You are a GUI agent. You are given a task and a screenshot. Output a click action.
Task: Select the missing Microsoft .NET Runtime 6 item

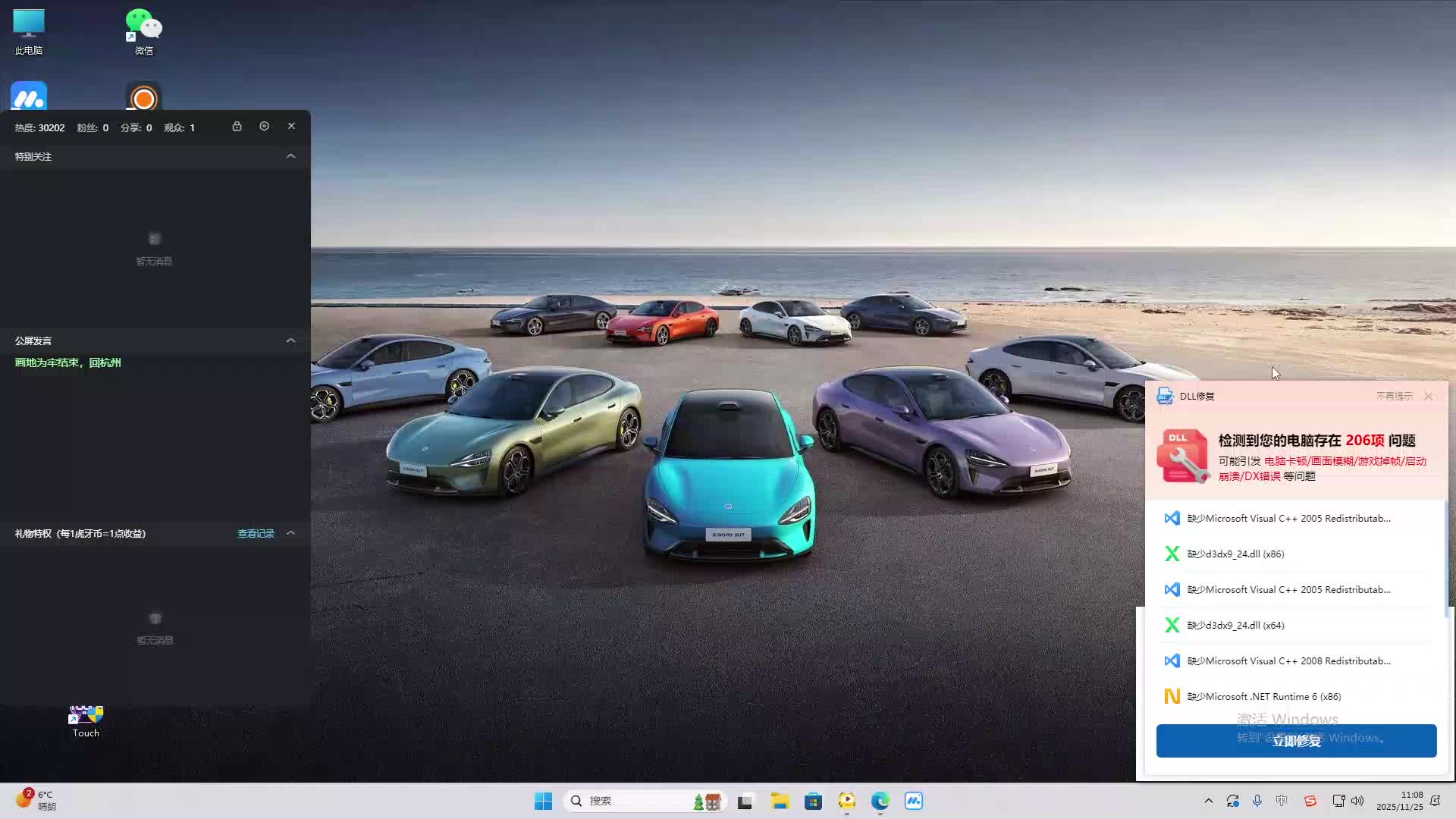point(1263,697)
